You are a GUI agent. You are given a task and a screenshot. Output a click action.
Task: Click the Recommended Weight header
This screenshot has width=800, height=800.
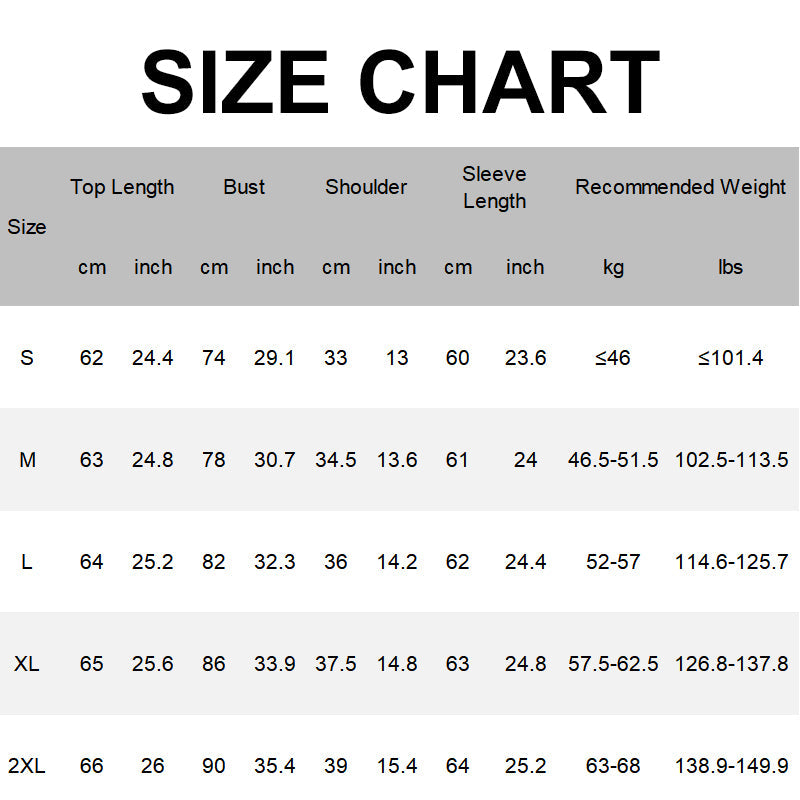680,187
